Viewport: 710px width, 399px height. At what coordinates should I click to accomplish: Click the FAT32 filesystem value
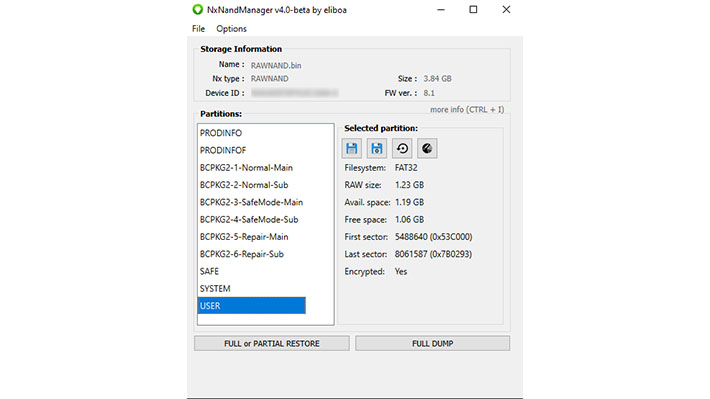pyautogui.click(x=406, y=168)
